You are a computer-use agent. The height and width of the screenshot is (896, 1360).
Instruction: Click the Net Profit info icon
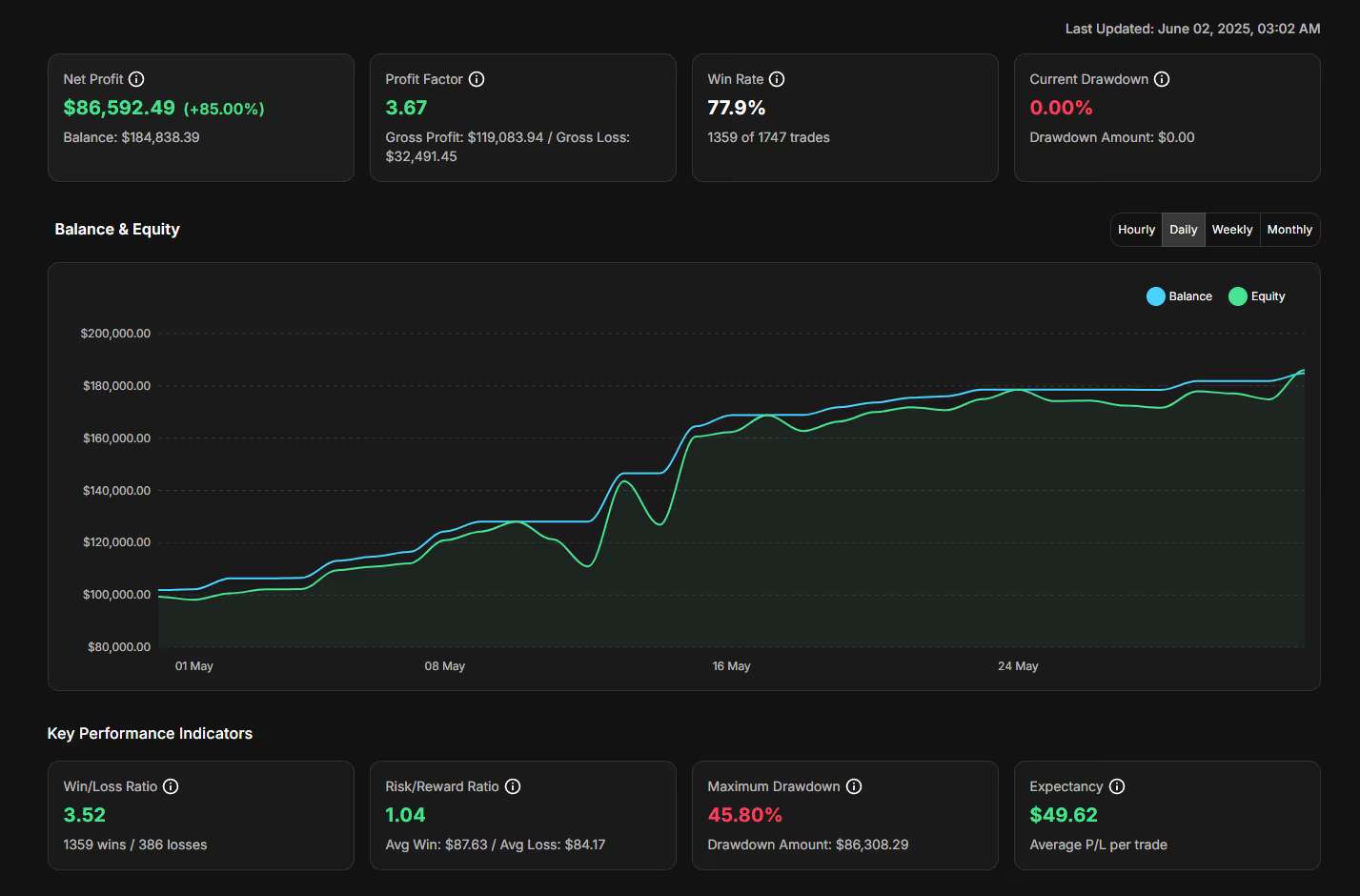[136, 79]
